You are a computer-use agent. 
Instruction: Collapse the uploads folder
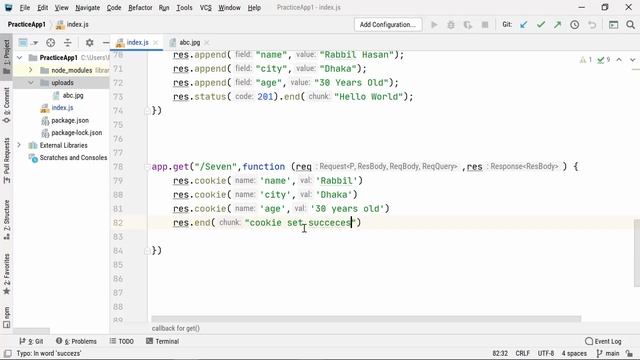(31, 83)
